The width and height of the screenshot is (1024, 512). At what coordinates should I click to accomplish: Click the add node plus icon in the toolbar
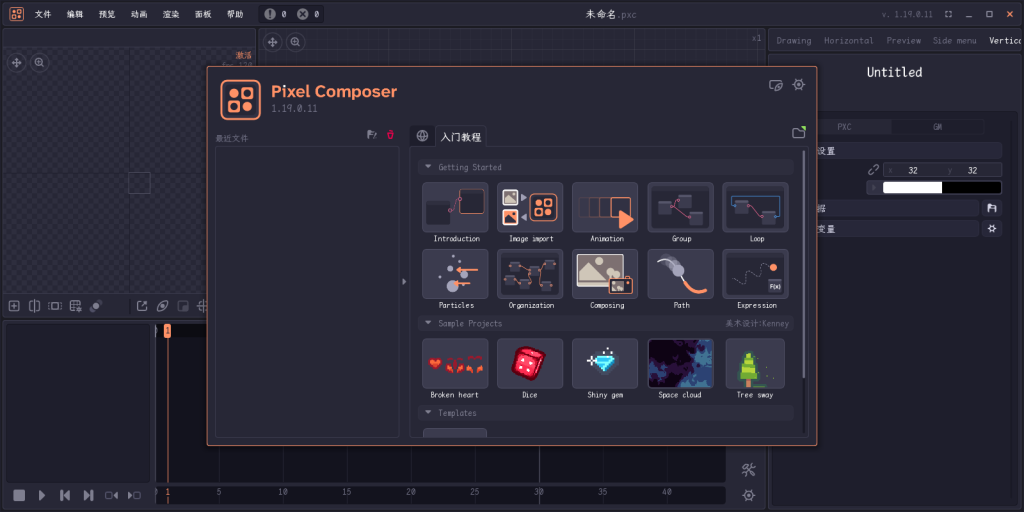14,306
